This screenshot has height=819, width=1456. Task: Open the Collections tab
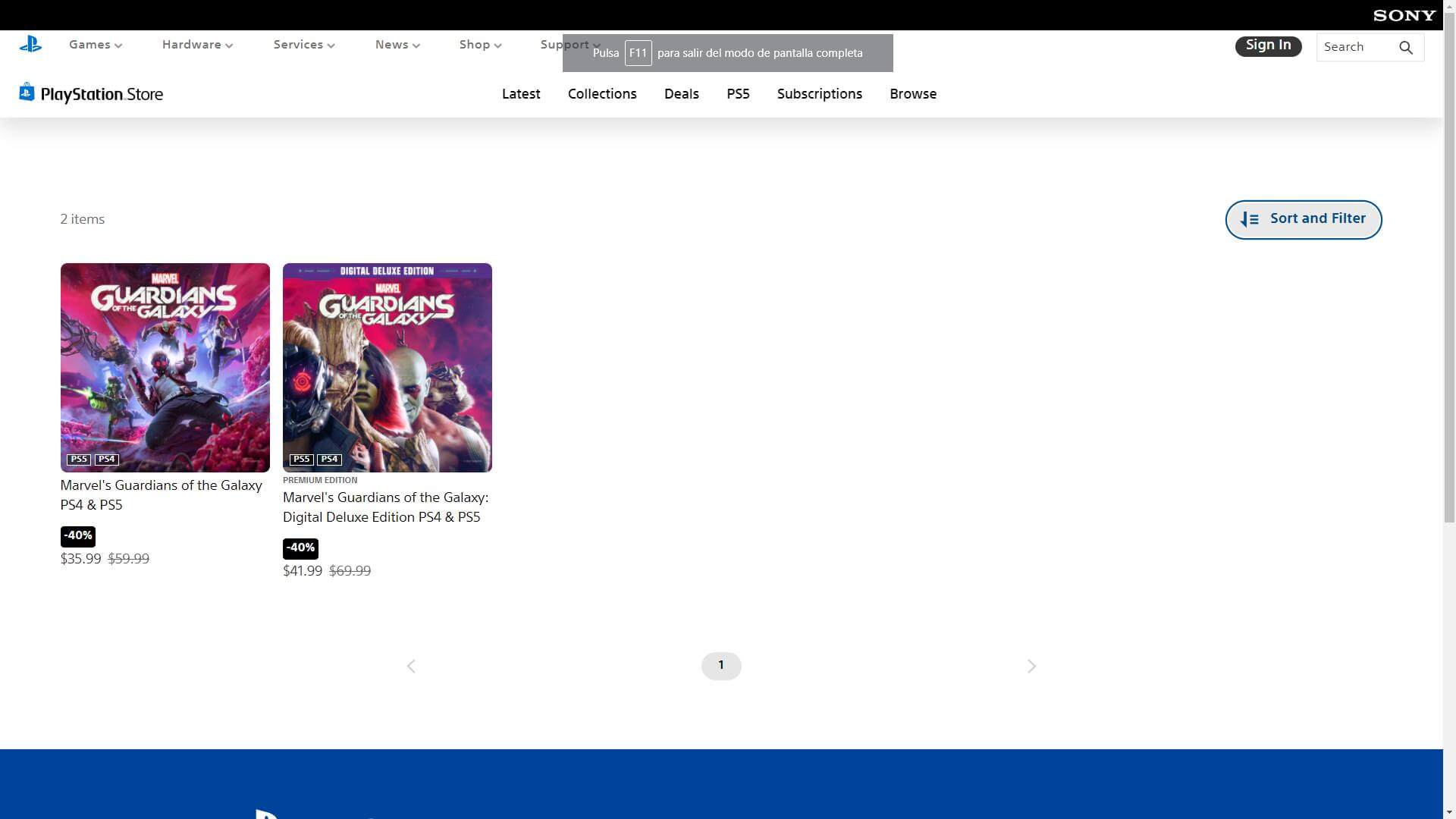[602, 94]
